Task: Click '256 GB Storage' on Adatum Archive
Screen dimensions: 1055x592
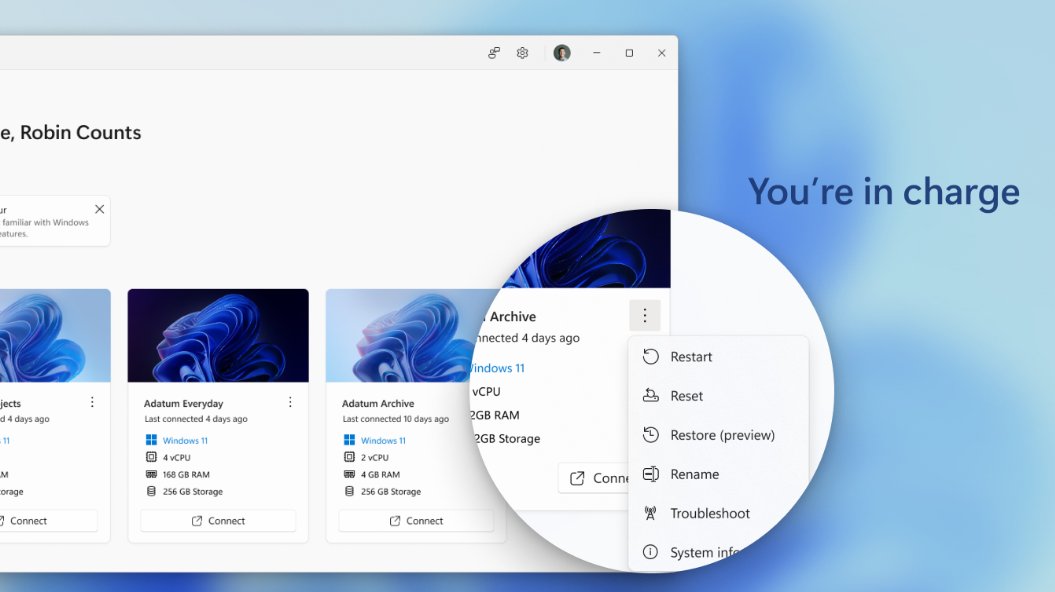Action: pyautogui.click(x=391, y=492)
